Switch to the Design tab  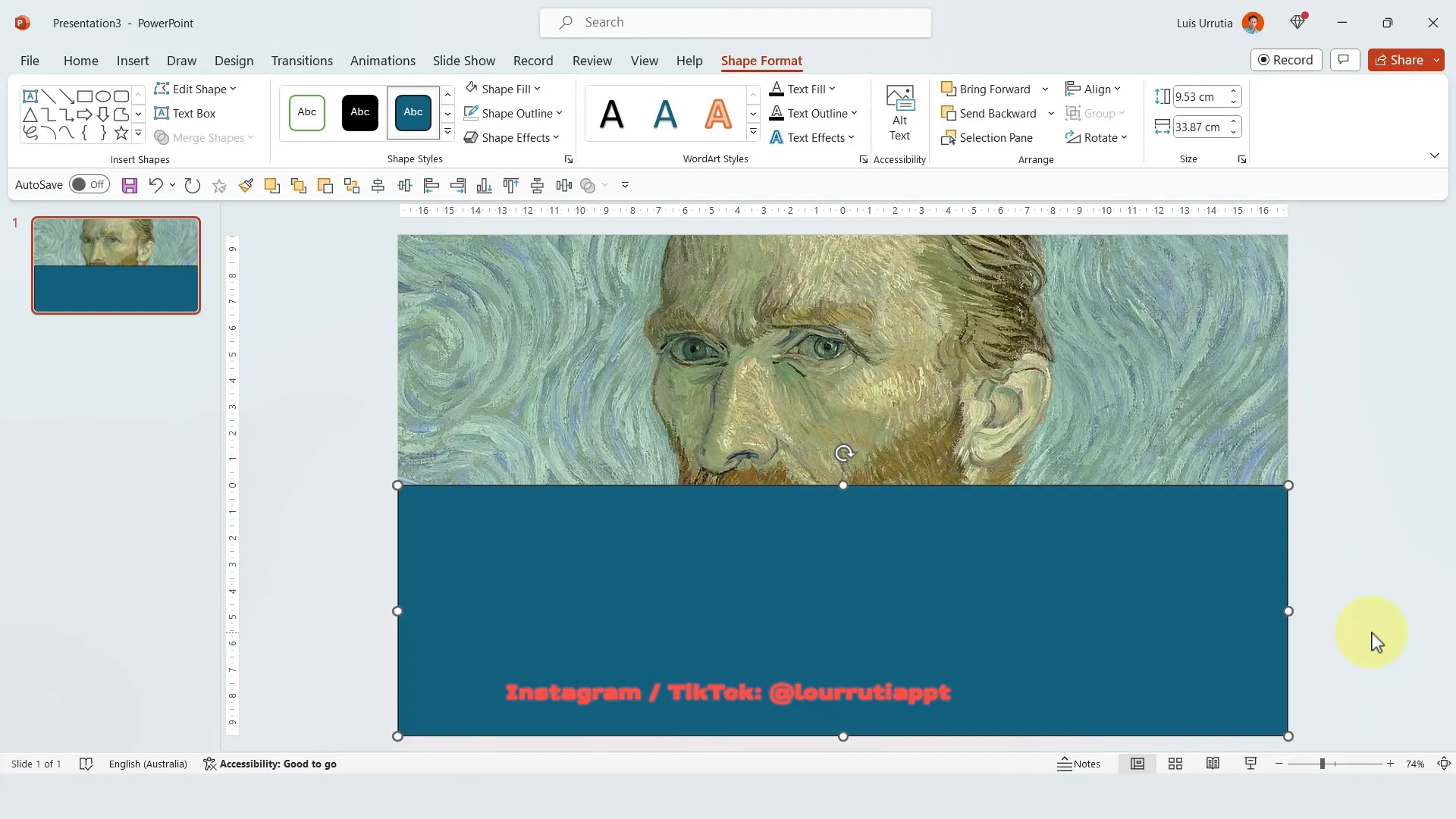[234, 61]
